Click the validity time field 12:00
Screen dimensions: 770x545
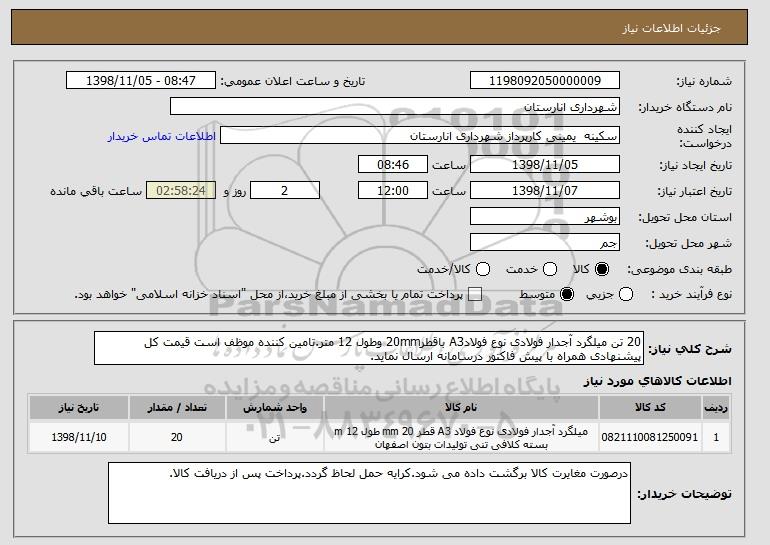coord(393,191)
